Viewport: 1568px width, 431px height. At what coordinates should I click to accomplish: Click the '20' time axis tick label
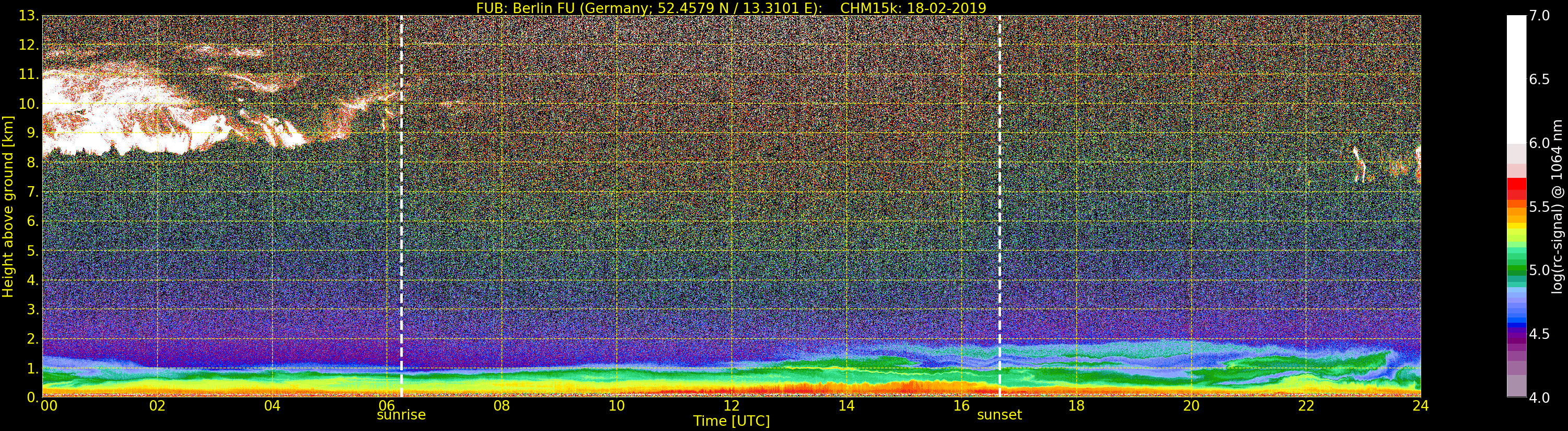point(1191,406)
